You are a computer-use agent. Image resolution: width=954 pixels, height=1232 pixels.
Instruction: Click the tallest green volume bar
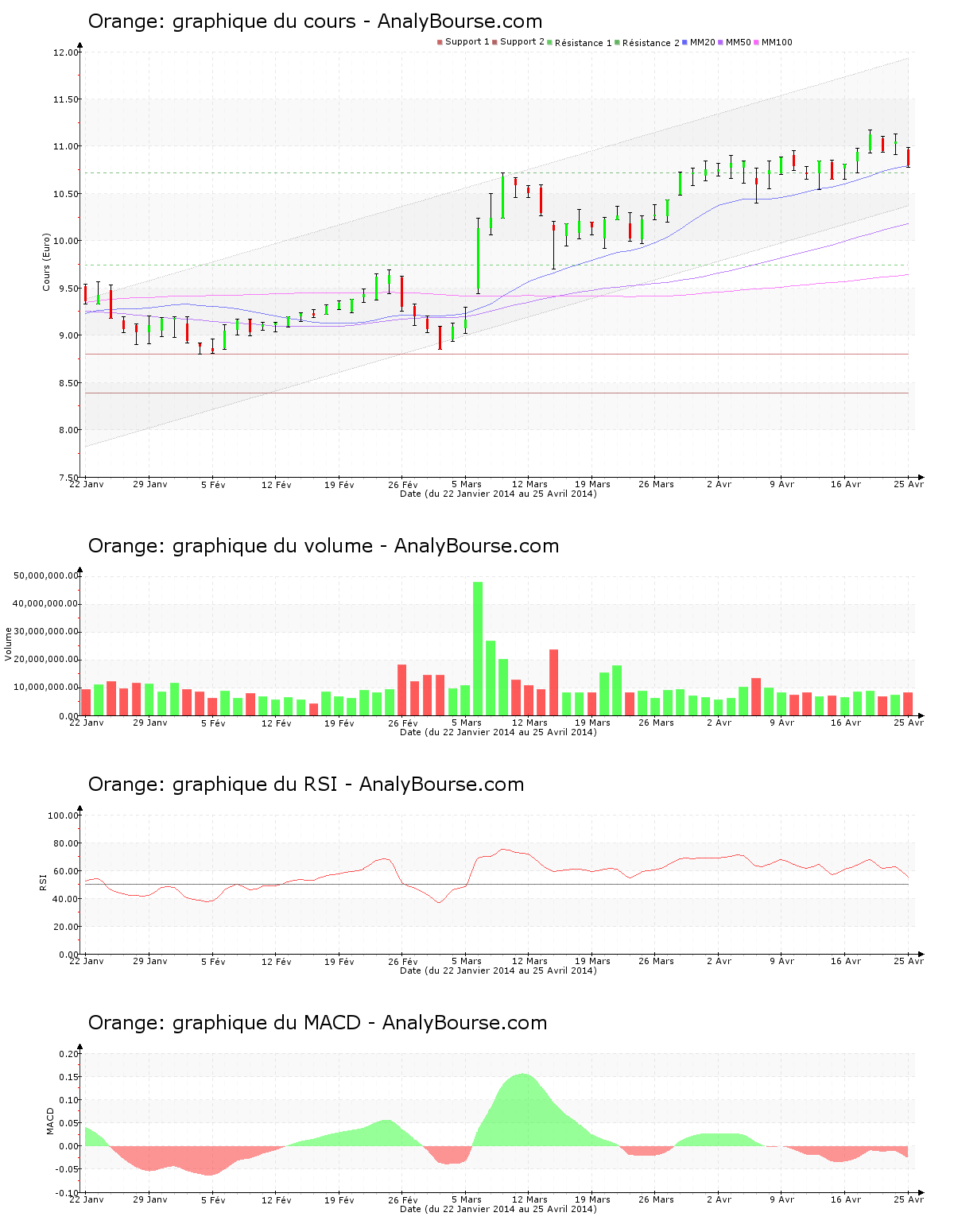coord(478,649)
